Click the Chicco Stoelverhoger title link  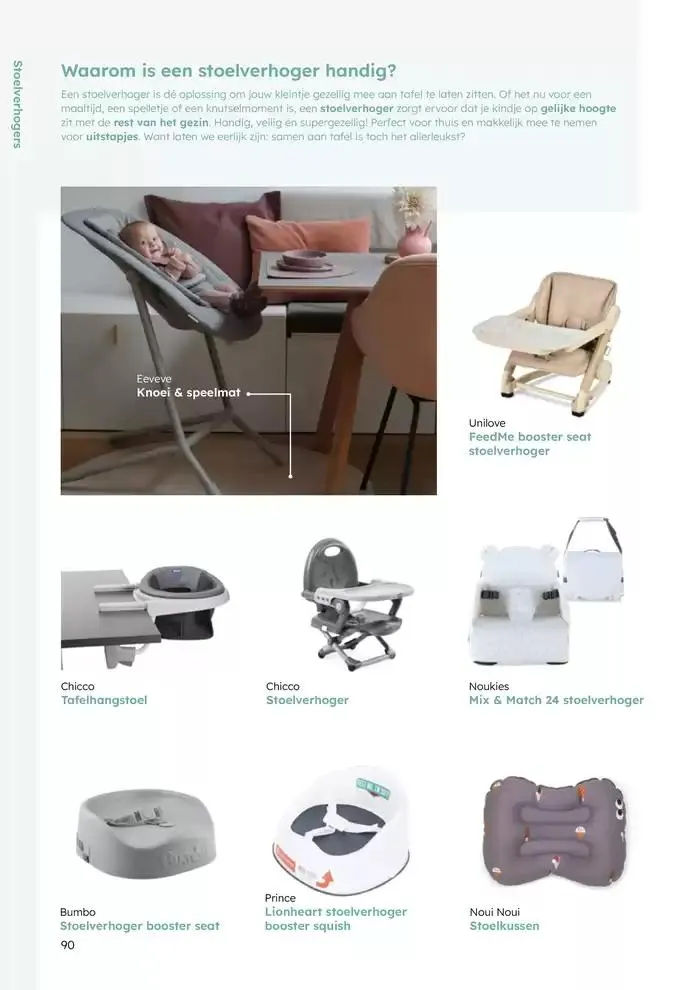(x=307, y=700)
